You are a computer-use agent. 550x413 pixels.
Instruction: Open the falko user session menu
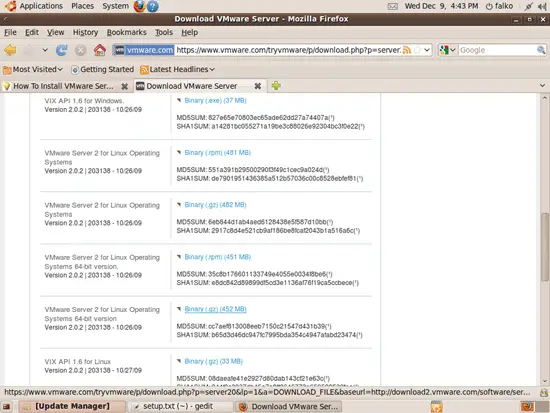click(x=499, y=6)
